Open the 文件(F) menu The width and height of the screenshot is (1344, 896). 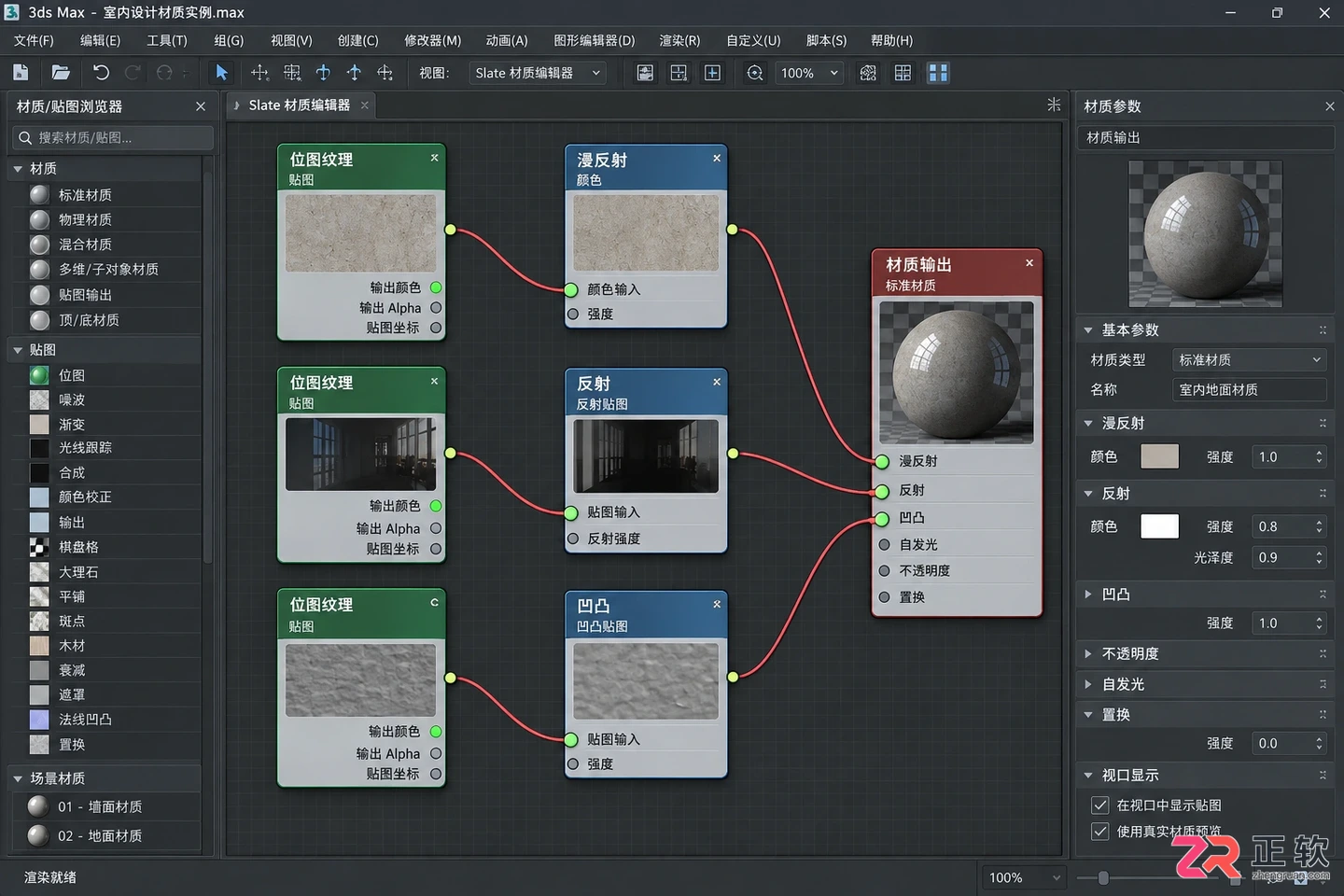(34, 40)
